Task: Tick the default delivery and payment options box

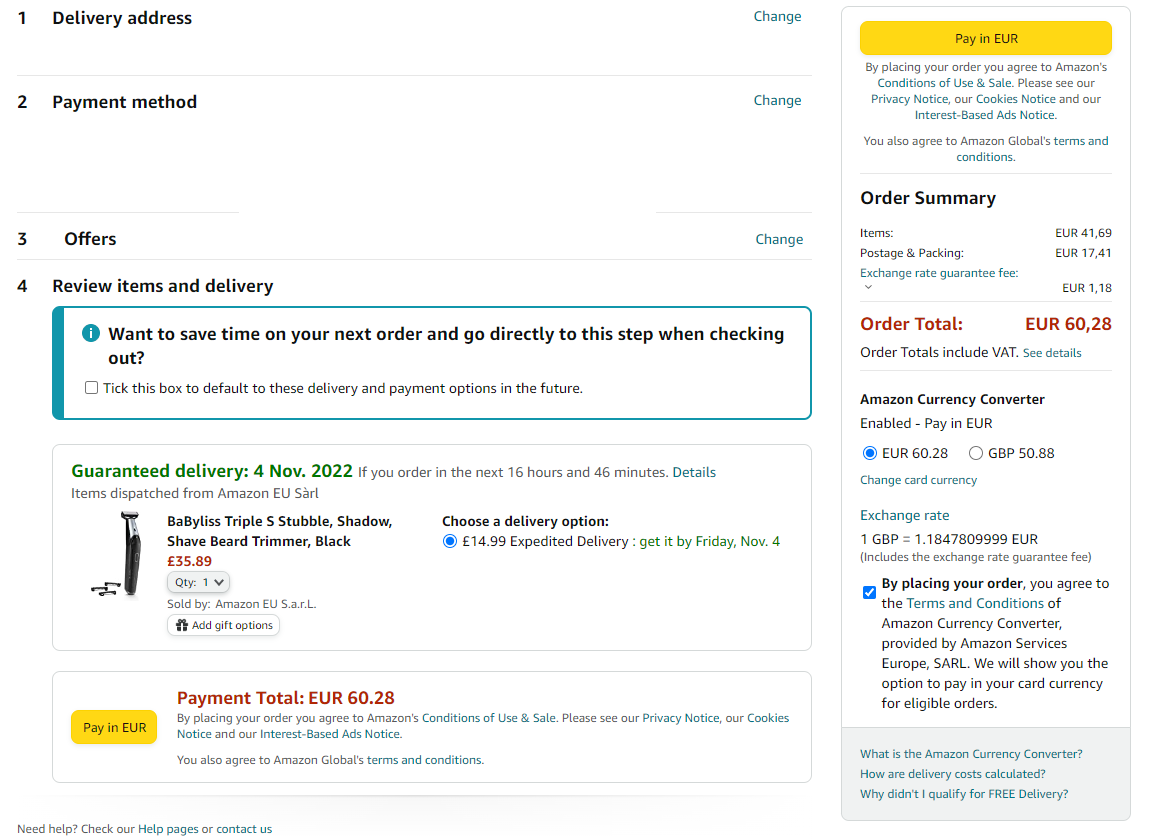Action: (92, 388)
